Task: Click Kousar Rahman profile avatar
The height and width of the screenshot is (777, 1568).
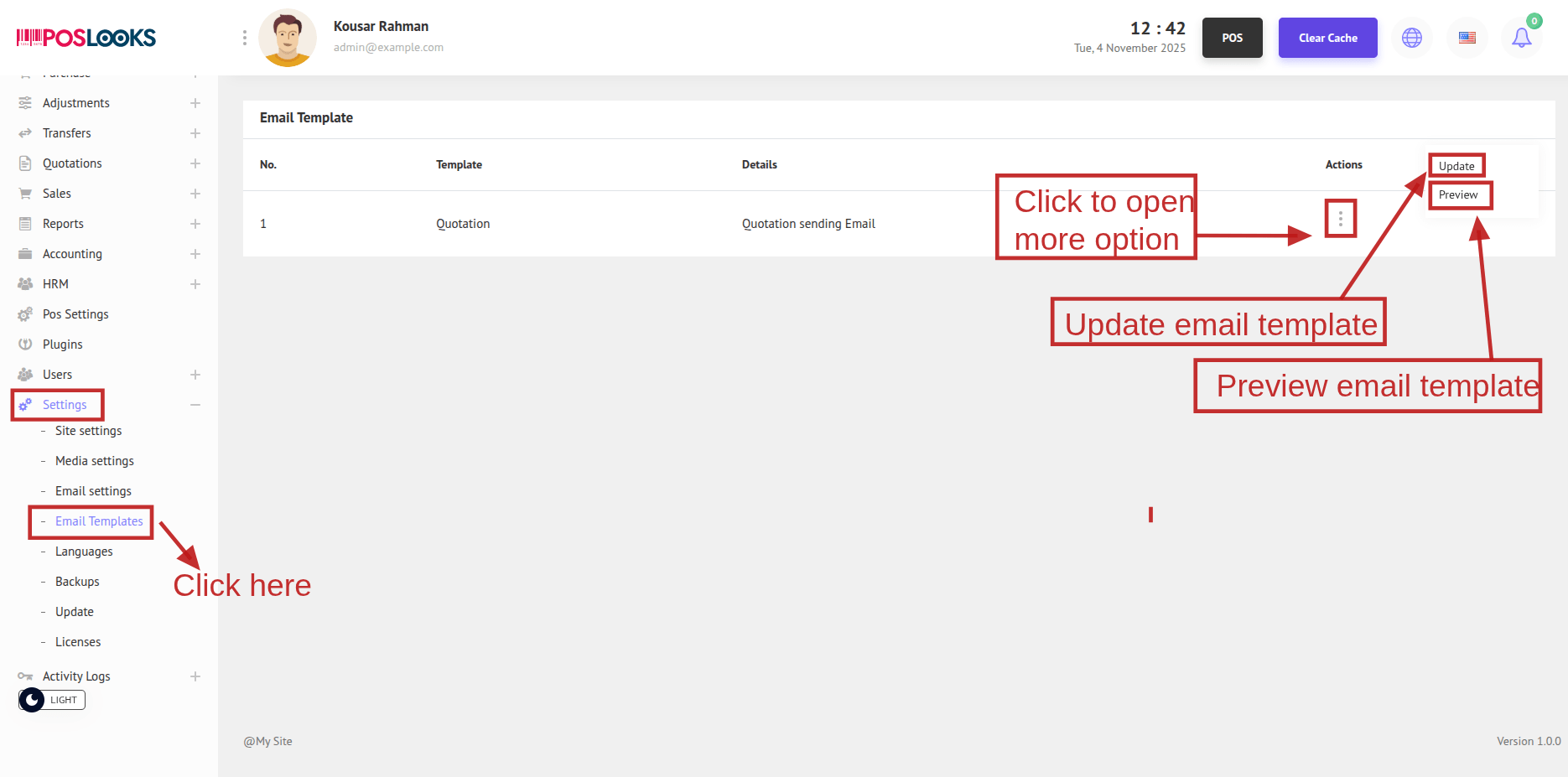Action: [x=288, y=38]
